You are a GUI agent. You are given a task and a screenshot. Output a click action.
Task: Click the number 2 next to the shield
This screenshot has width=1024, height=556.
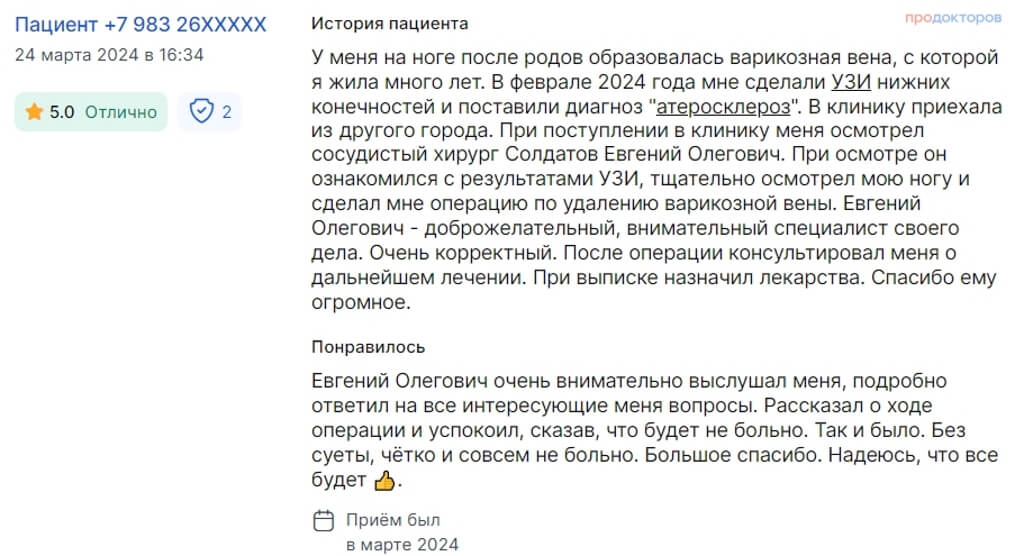coord(227,112)
